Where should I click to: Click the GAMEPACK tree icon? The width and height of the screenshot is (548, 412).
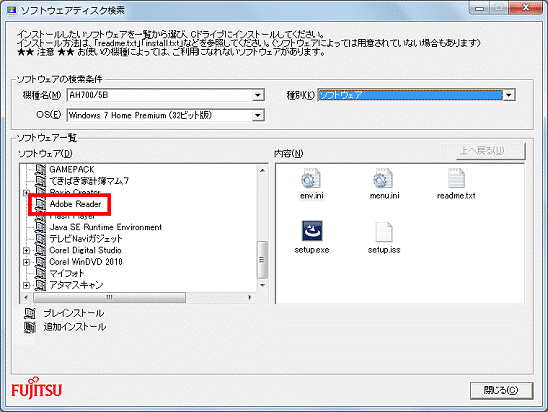[x=41, y=169]
